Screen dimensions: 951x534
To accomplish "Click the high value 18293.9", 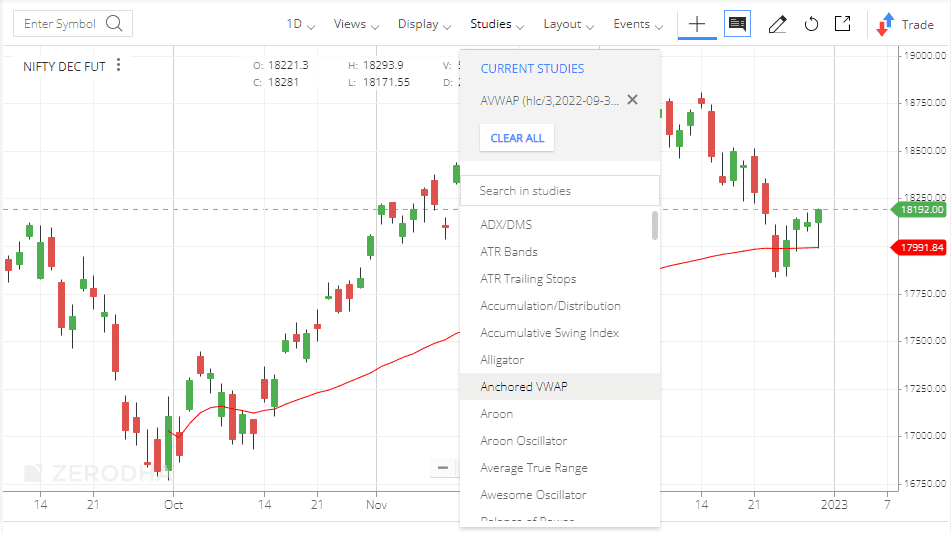I will tap(383, 65).
